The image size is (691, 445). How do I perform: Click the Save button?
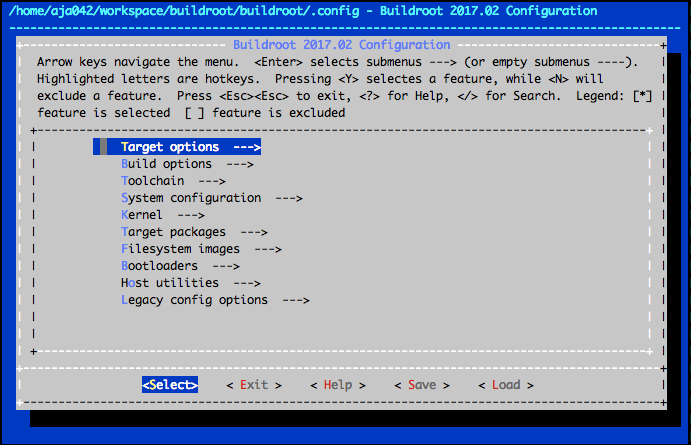[422, 385]
